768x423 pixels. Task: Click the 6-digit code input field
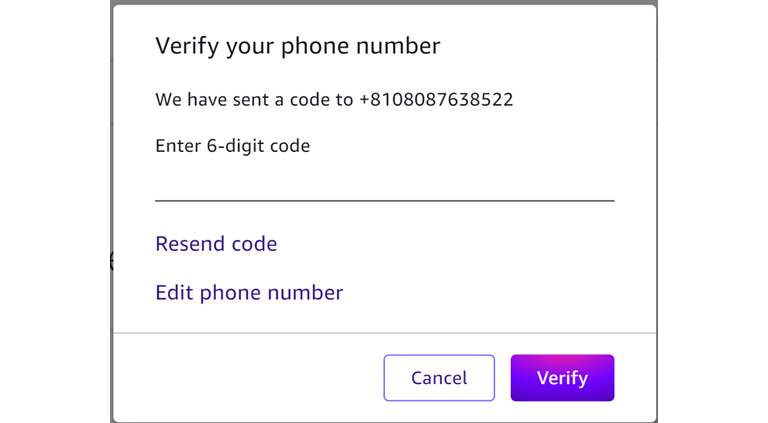pyautogui.click(x=384, y=183)
